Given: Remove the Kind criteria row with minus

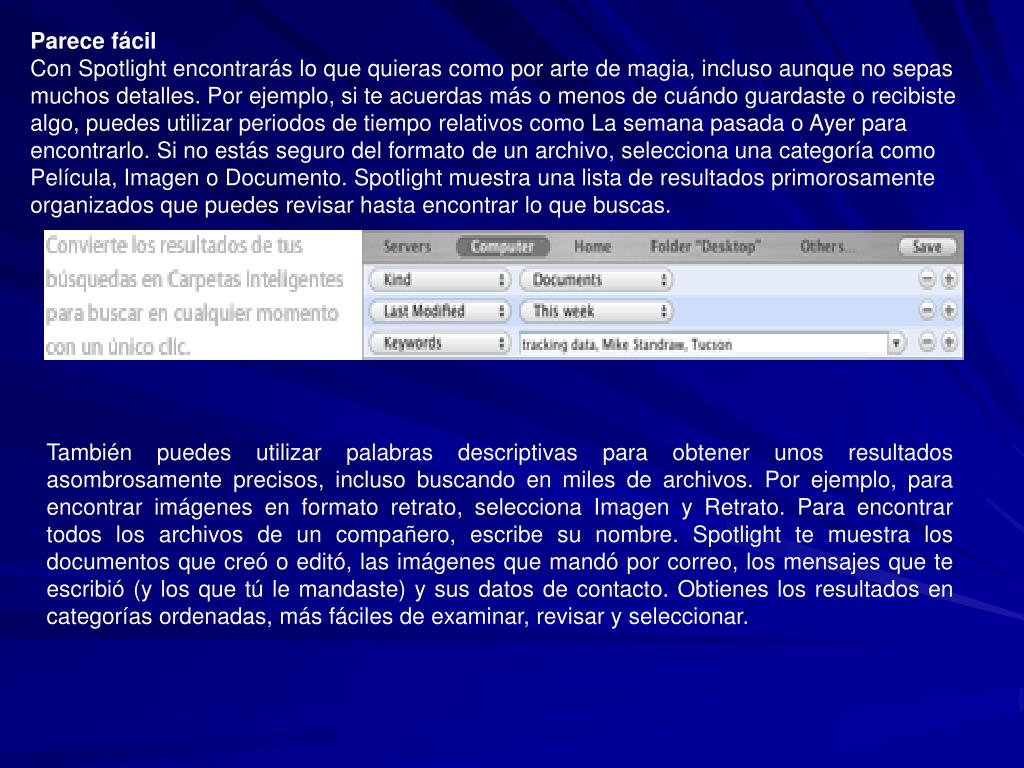Looking at the screenshot, I should point(927,280).
